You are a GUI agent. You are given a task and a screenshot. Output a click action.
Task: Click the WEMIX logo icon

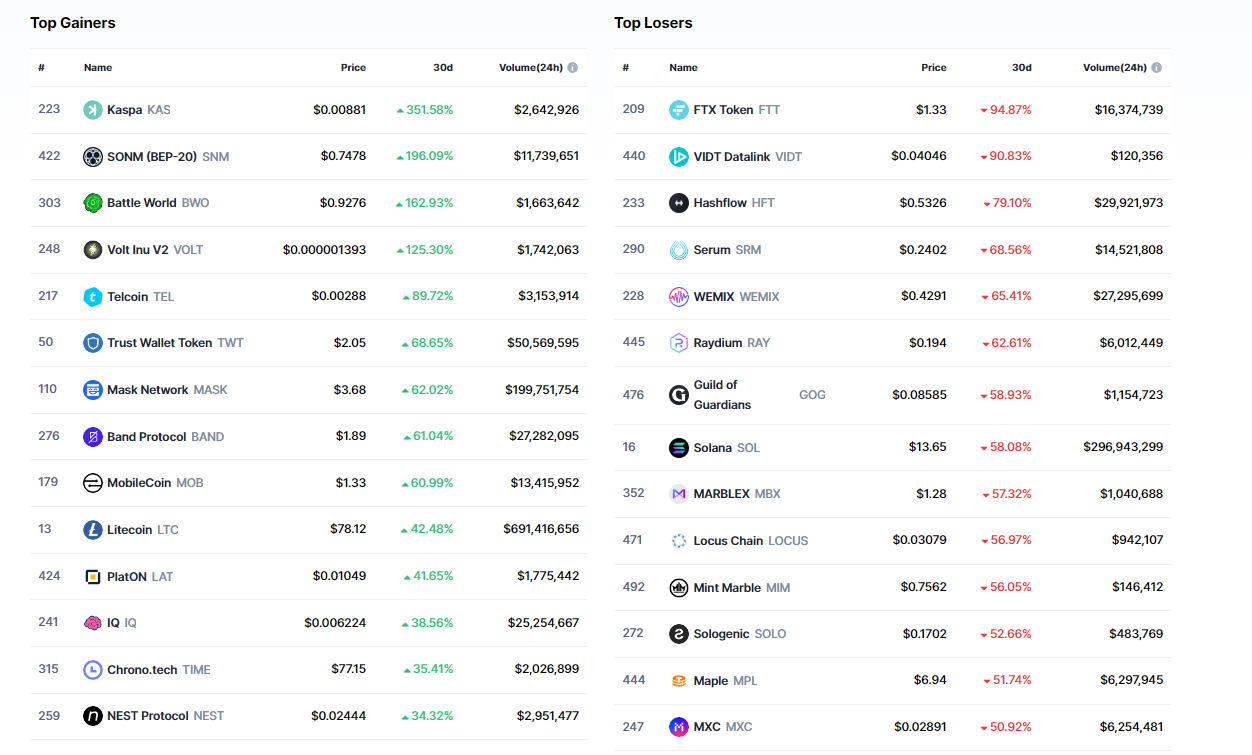(678, 297)
